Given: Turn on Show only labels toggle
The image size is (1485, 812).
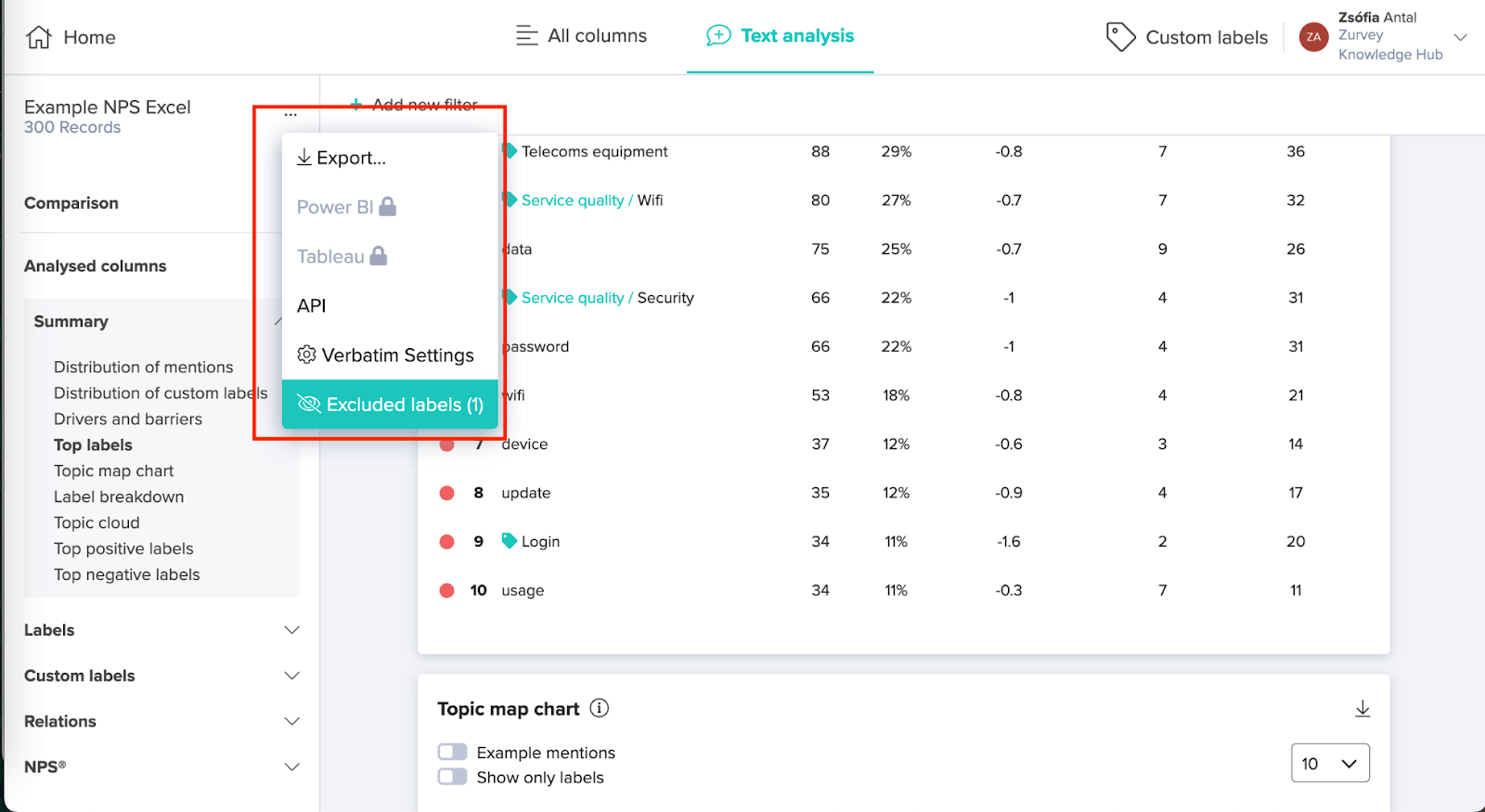Looking at the screenshot, I should tap(453, 777).
